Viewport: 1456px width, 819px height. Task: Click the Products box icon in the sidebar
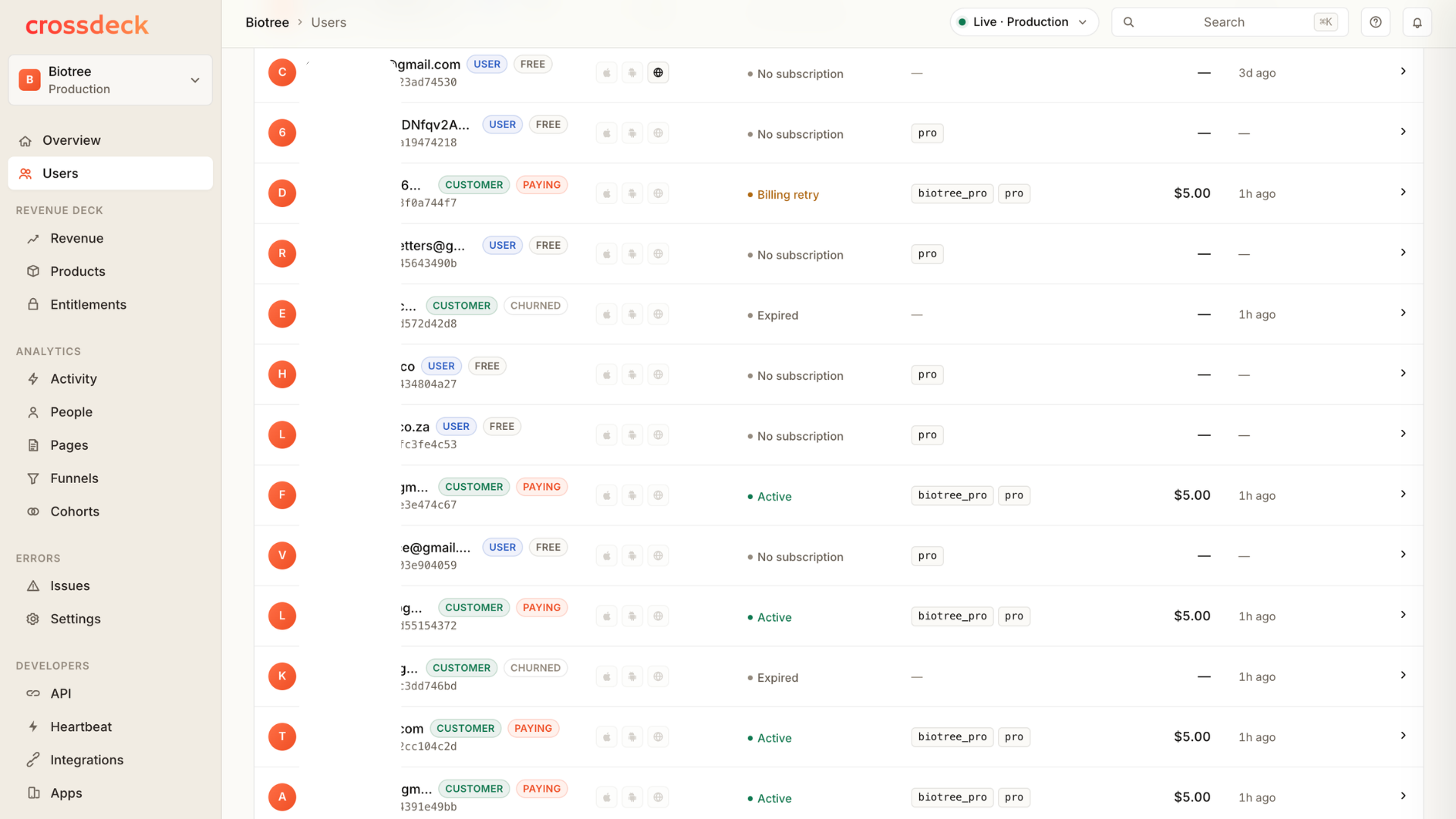[x=33, y=271]
